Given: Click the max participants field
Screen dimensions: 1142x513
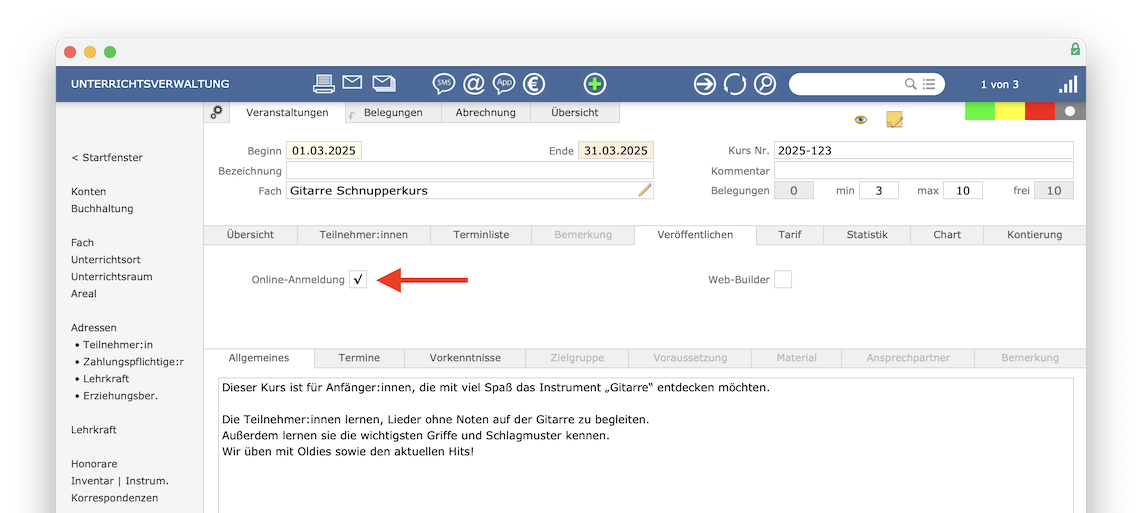Looking at the screenshot, I should [x=963, y=190].
